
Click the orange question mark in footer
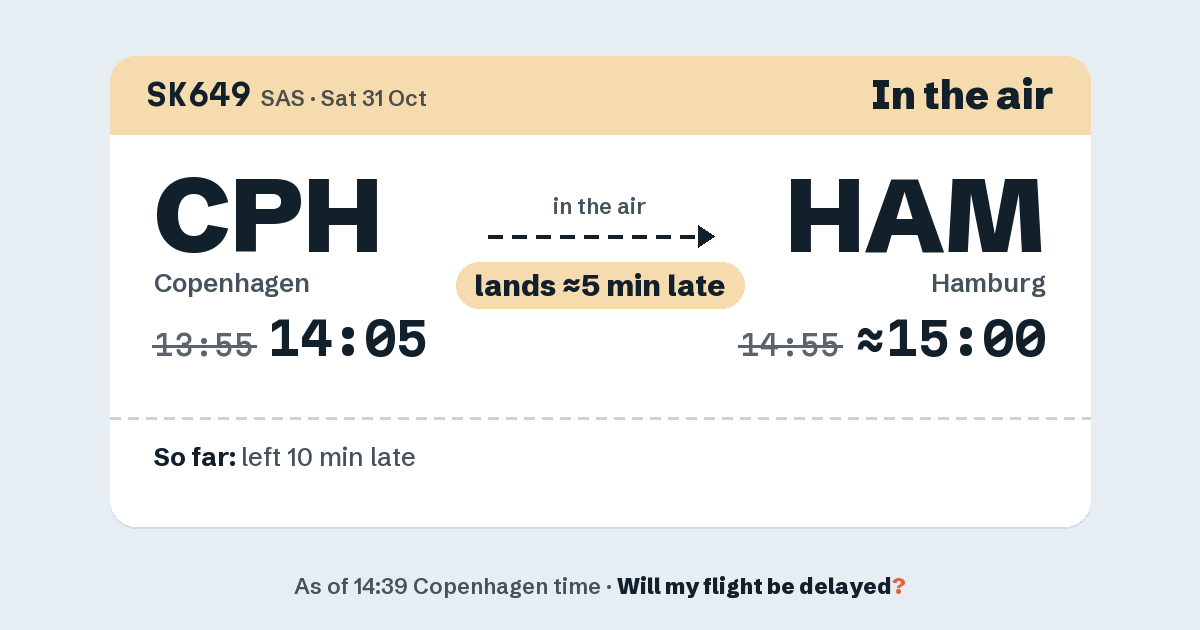click(899, 586)
